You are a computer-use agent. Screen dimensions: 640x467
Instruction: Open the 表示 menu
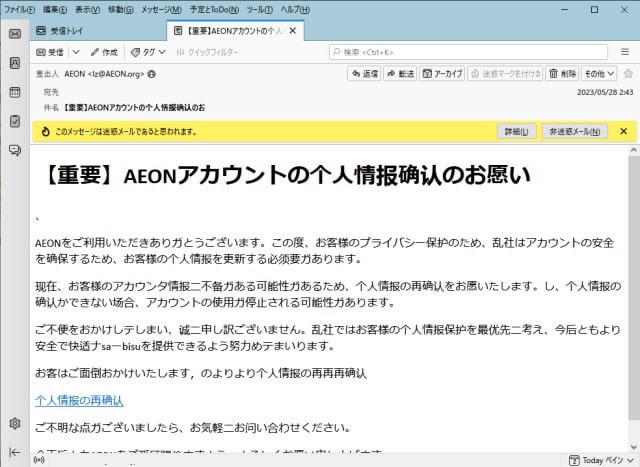87,9
